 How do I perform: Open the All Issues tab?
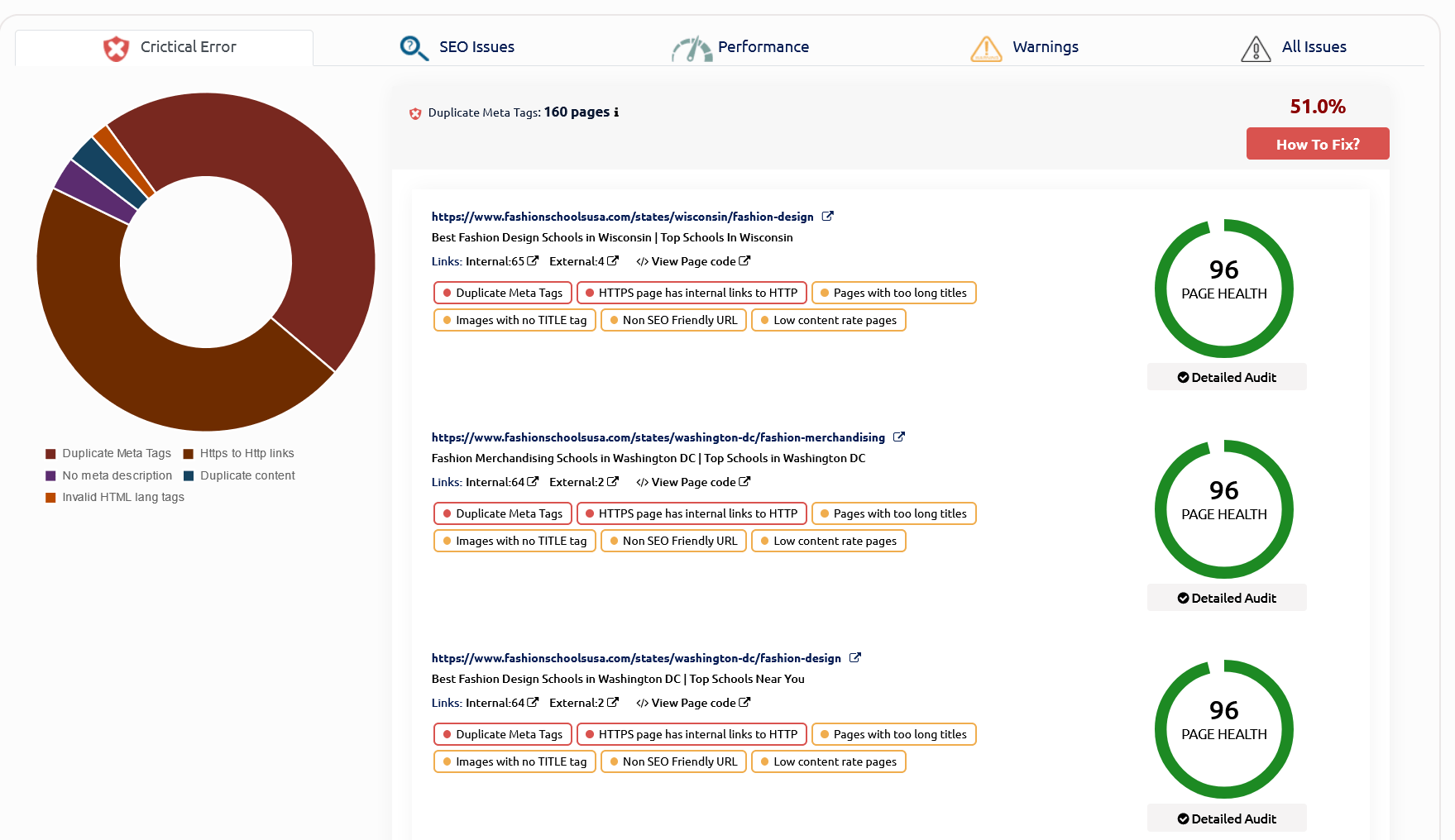click(1294, 47)
